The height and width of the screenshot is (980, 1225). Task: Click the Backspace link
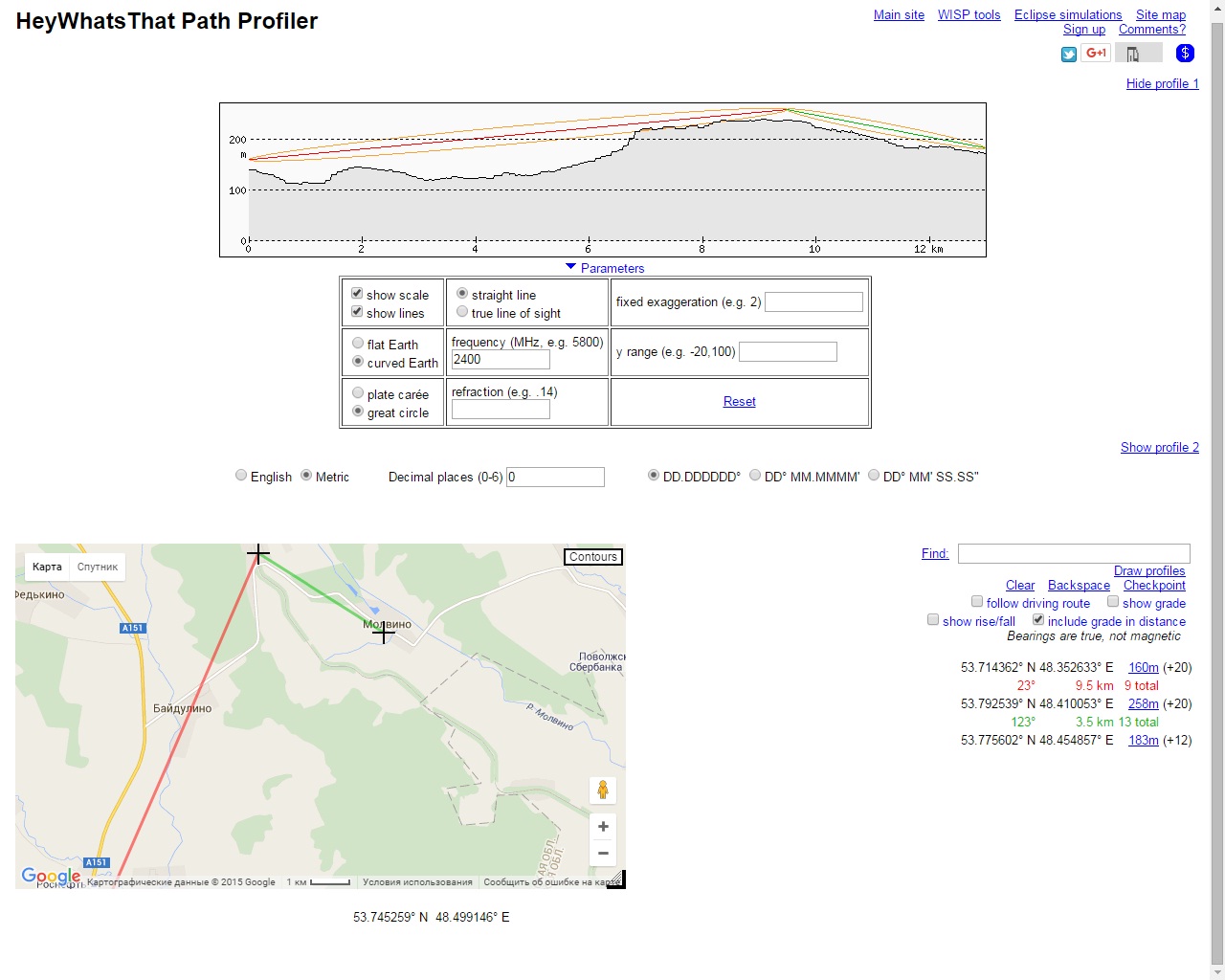(1079, 586)
